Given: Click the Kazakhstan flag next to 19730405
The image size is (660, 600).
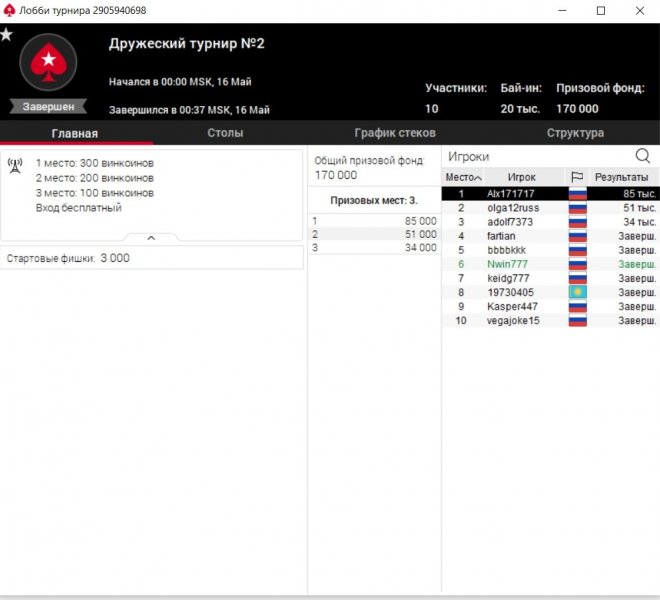Looking at the screenshot, I should tap(577, 292).
